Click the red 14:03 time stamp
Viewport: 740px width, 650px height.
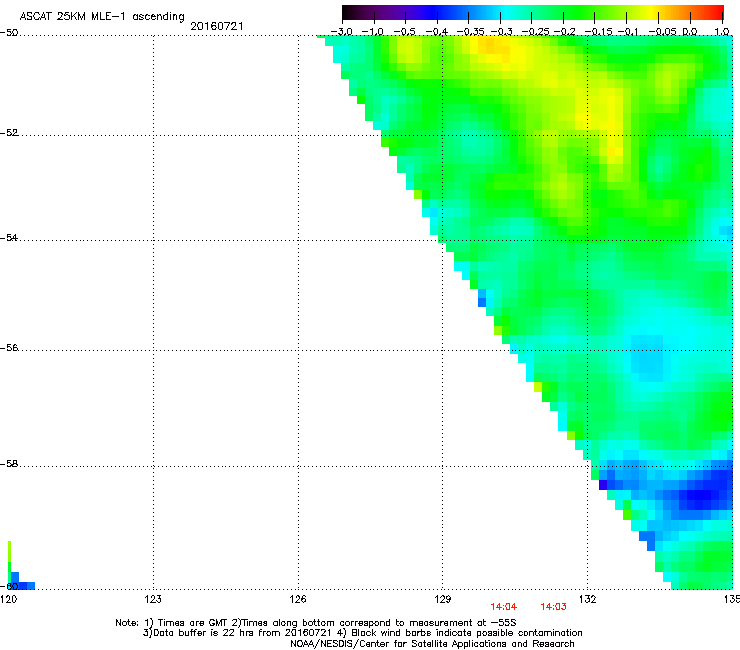tap(553, 607)
